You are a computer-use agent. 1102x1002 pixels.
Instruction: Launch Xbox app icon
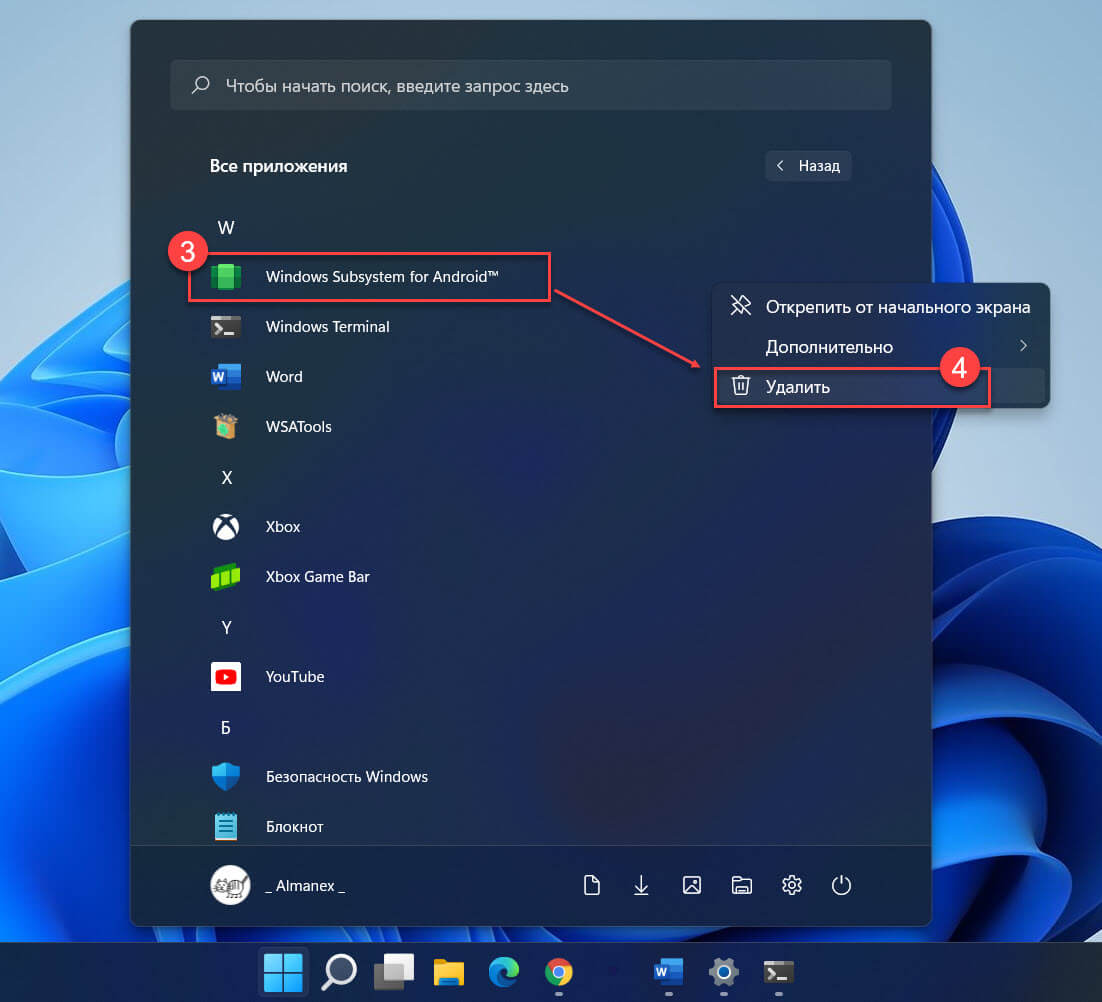click(226, 527)
